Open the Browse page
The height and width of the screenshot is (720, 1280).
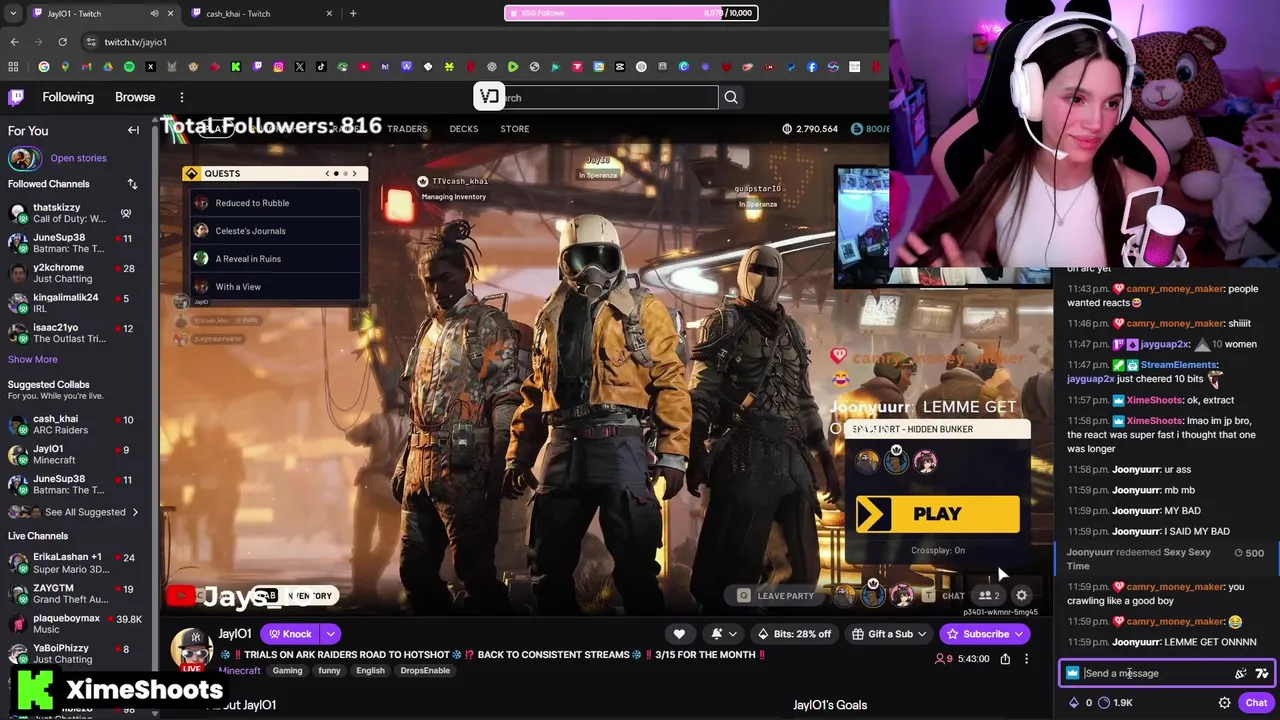(x=135, y=97)
